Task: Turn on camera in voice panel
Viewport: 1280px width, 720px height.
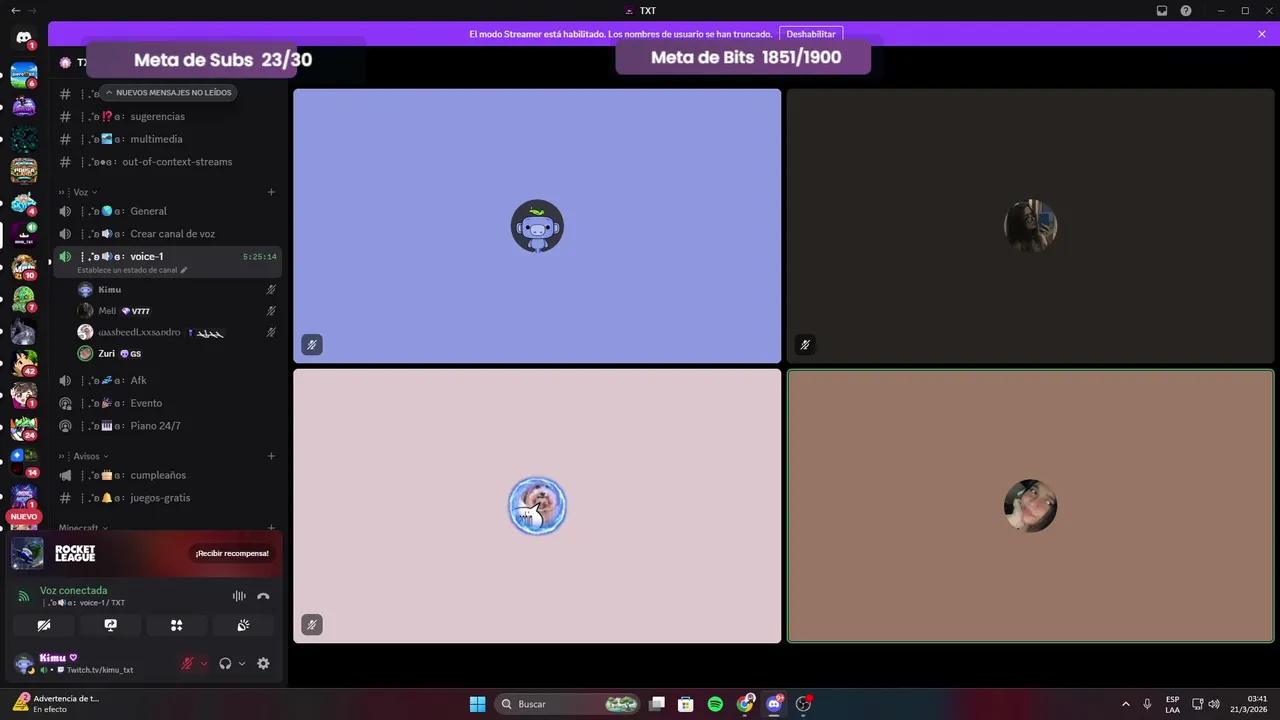Action: (x=44, y=625)
